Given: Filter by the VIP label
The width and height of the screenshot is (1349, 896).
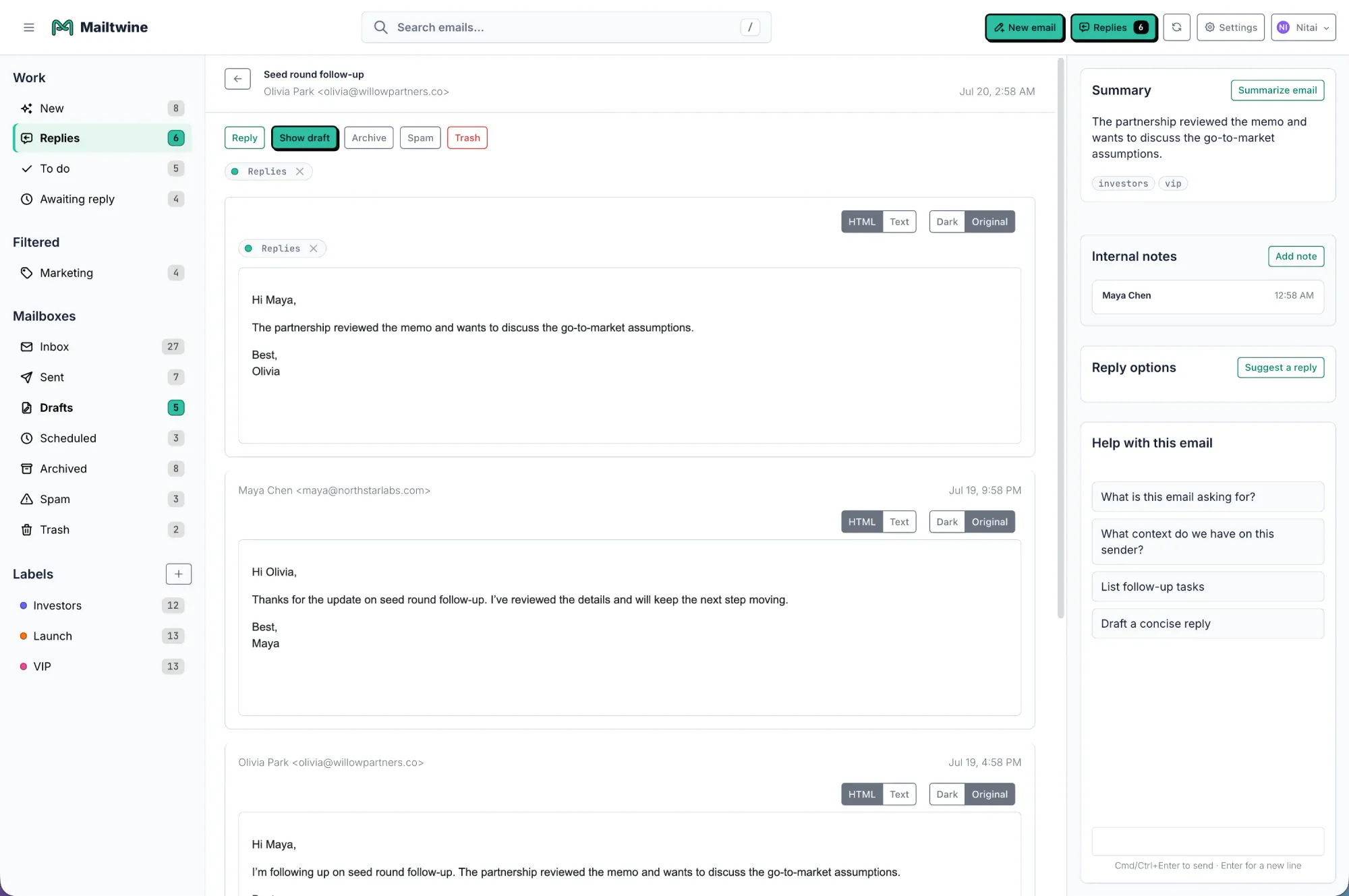Looking at the screenshot, I should click(x=102, y=666).
